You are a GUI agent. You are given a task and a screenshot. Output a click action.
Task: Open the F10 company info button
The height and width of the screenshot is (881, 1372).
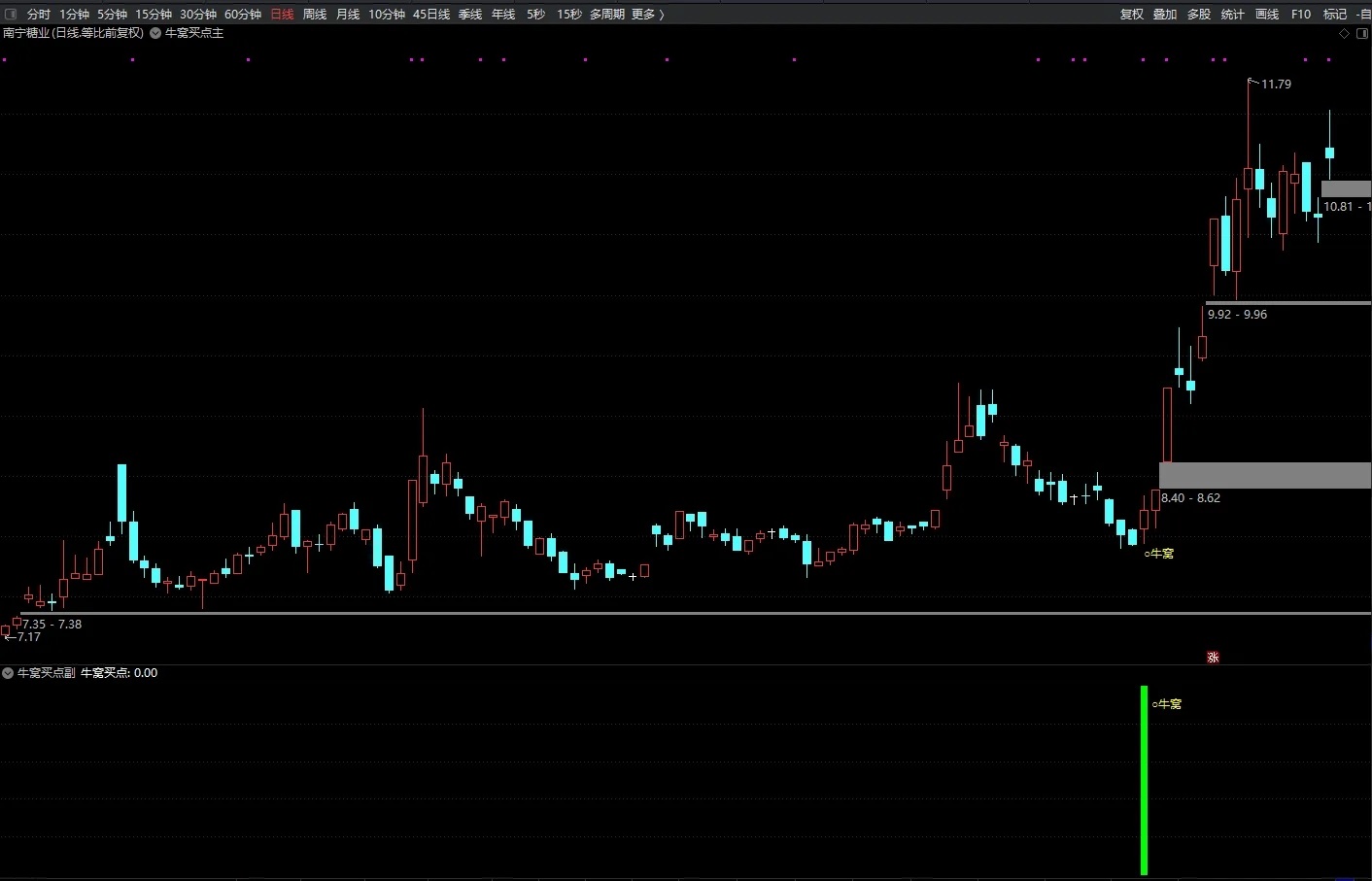[1301, 14]
